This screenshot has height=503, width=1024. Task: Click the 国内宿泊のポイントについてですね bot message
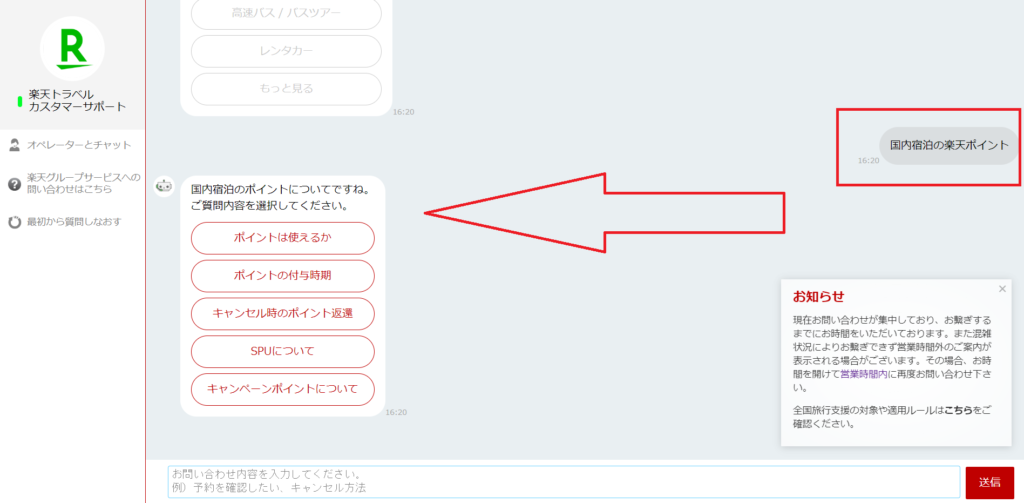coord(281,197)
